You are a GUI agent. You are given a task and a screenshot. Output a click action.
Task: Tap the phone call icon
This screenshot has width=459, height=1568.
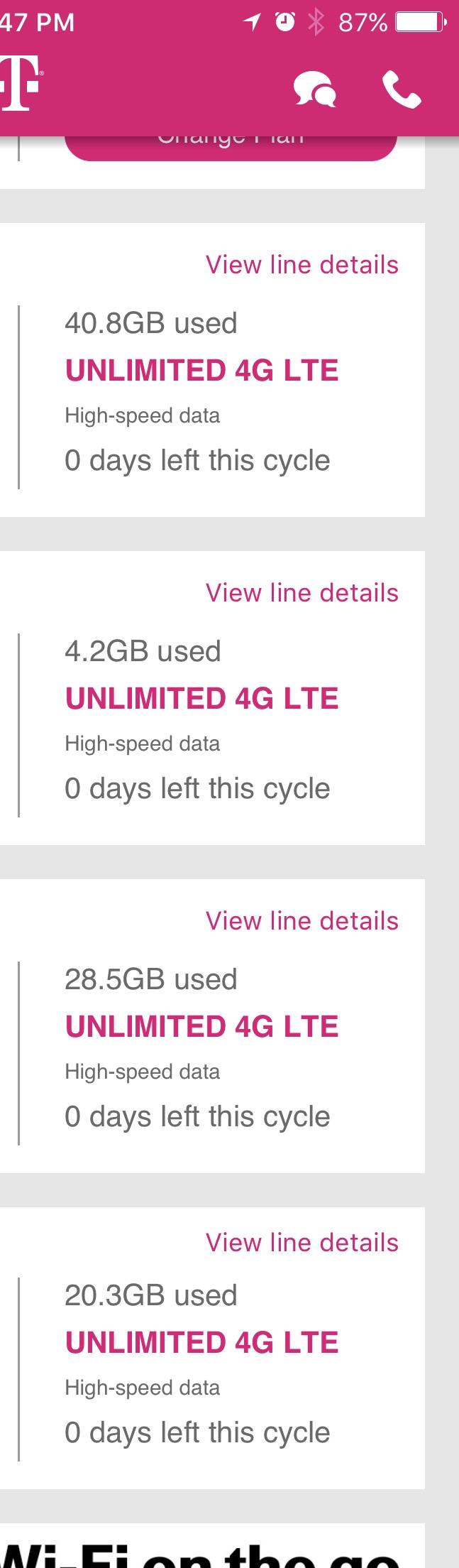[x=402, y=89]
